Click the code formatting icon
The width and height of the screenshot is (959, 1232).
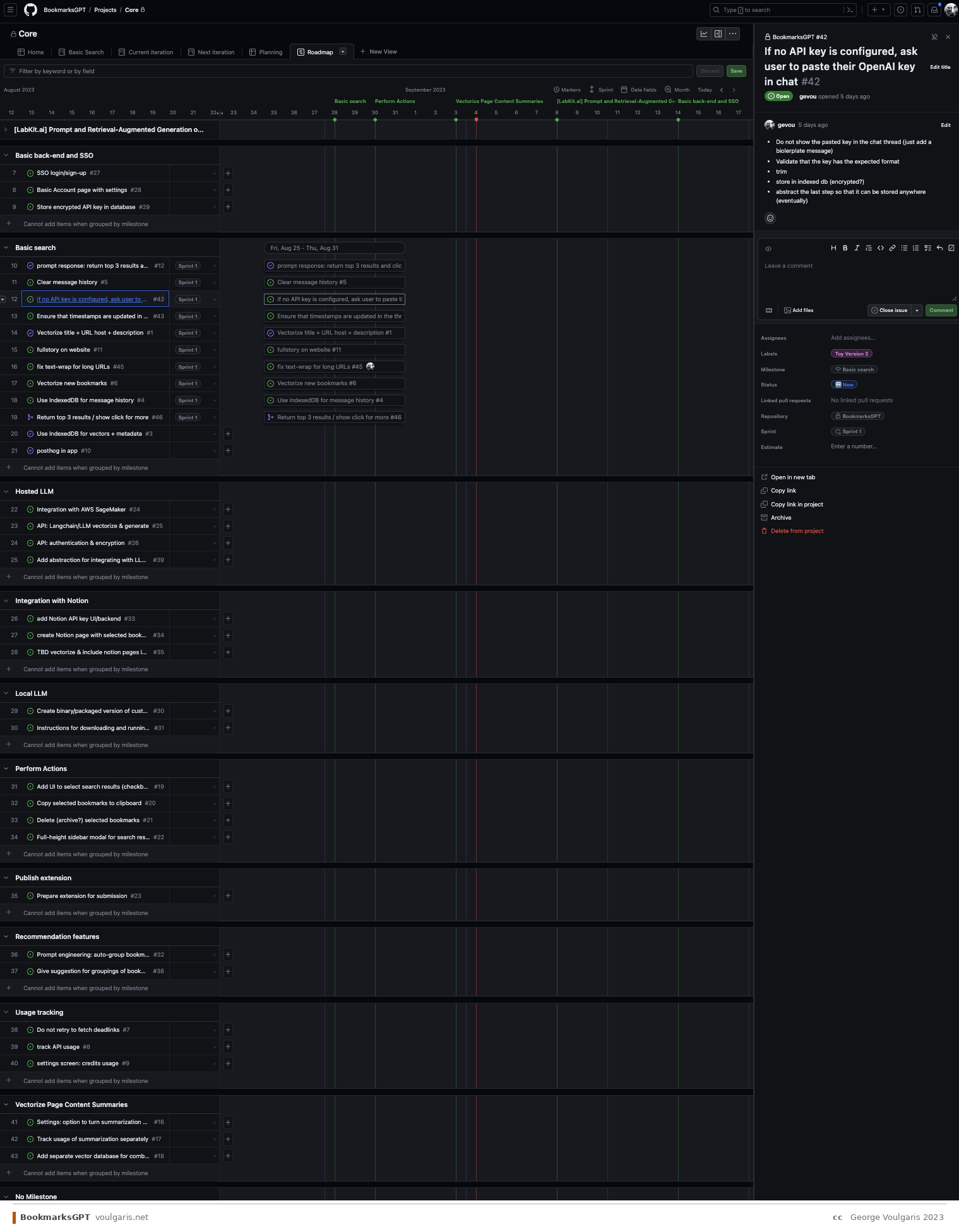(x=881, y=248)
